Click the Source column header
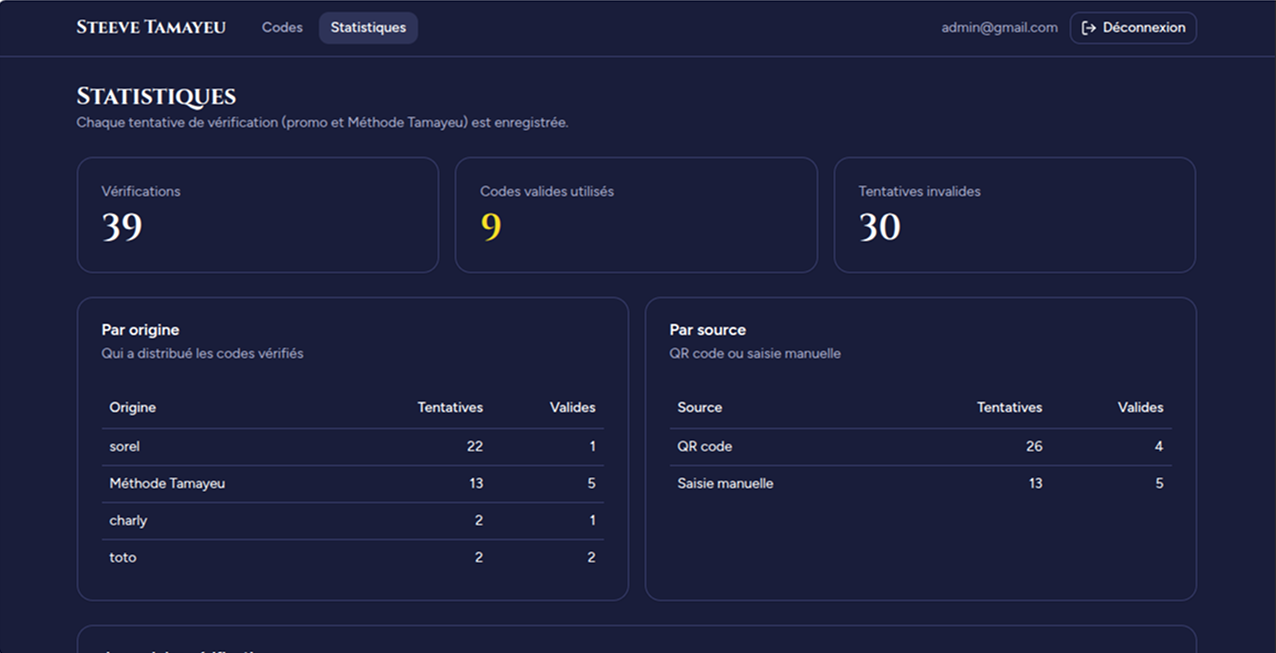This screenshot has height=653, width=1276. pos(700,407)
